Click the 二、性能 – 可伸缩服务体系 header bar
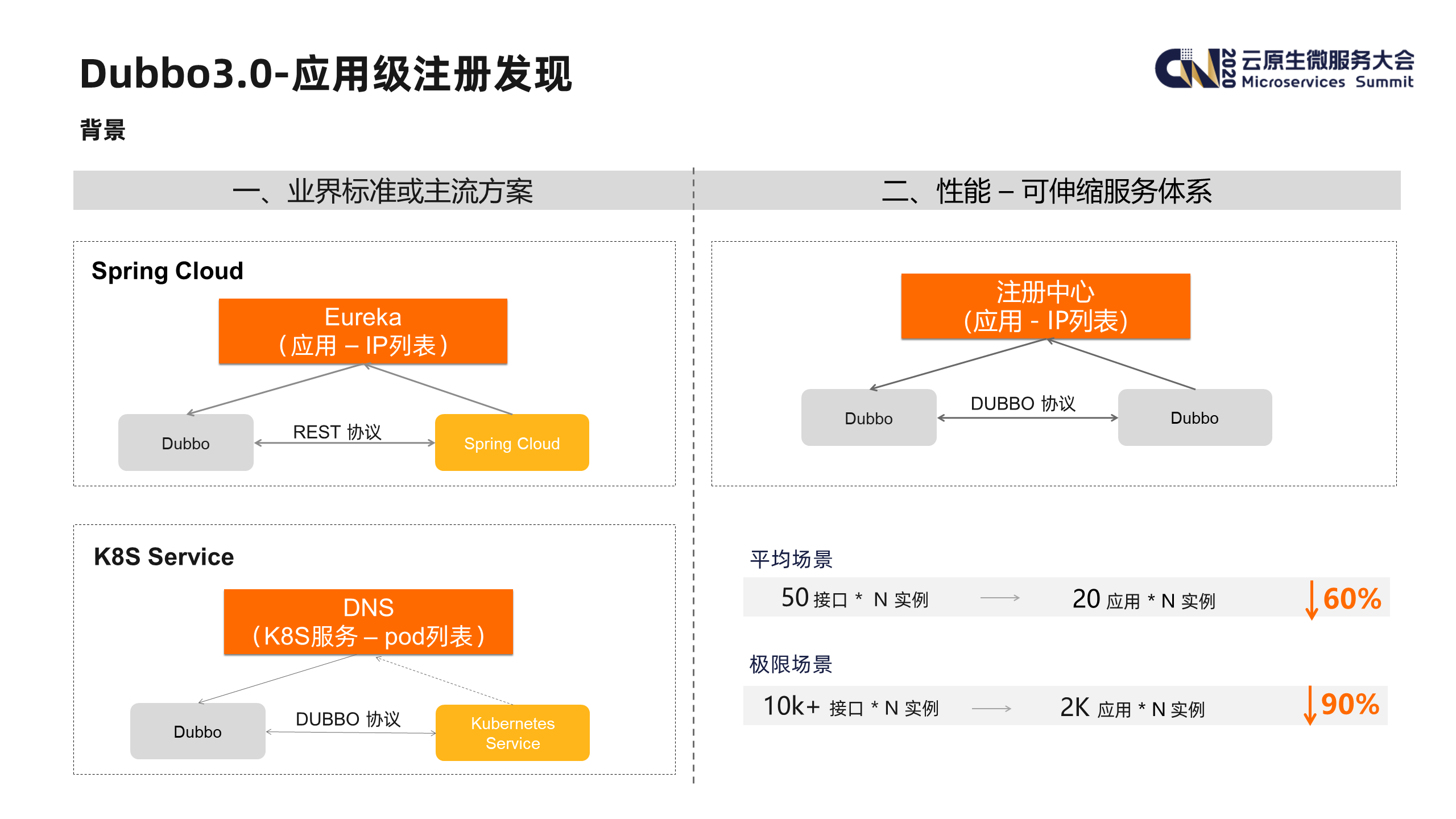The height and width of the screenshot is (819, 1456). [x=1046, y=191]
